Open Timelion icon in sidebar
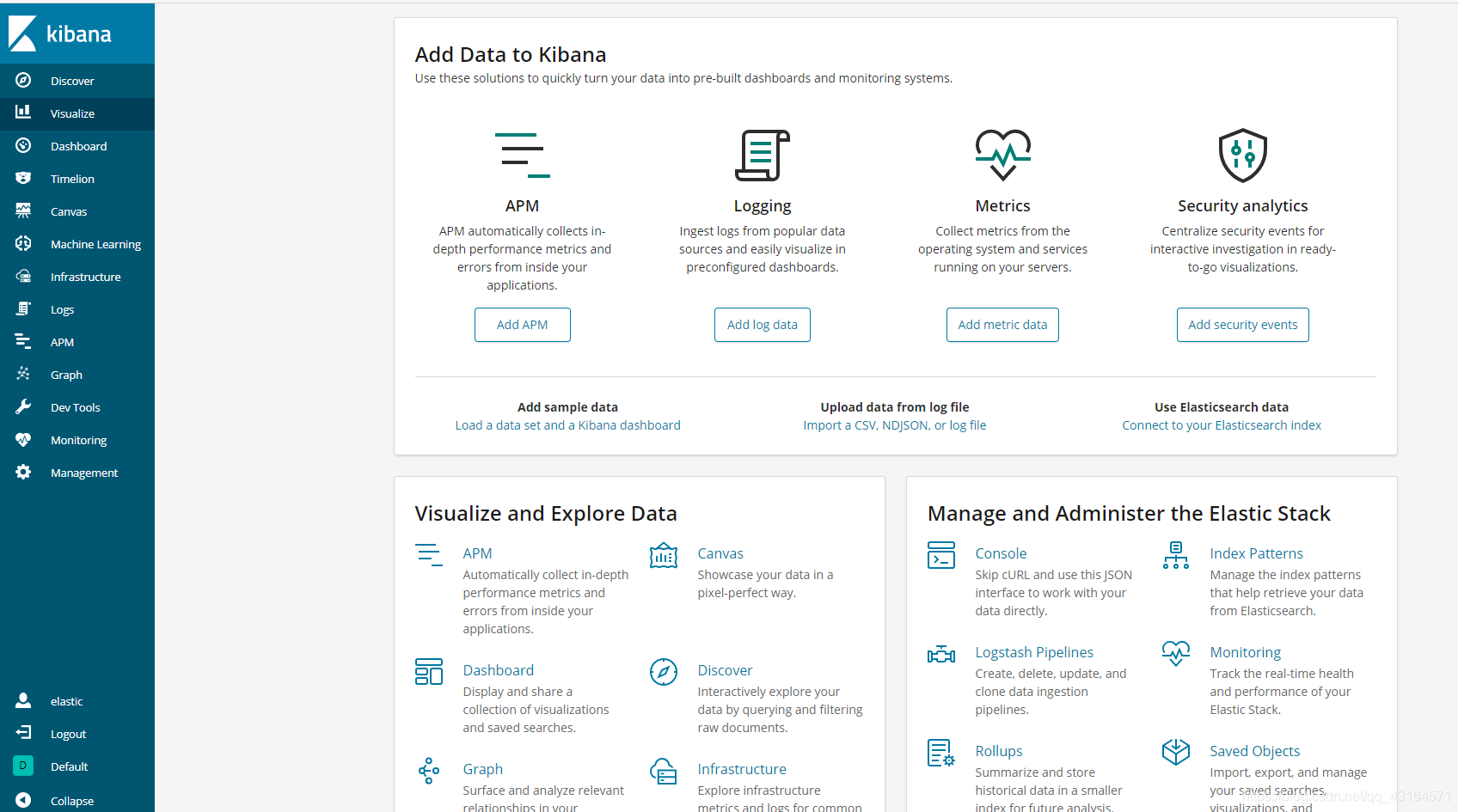This screenshot has width=1458, height=812. click(23, 178)
